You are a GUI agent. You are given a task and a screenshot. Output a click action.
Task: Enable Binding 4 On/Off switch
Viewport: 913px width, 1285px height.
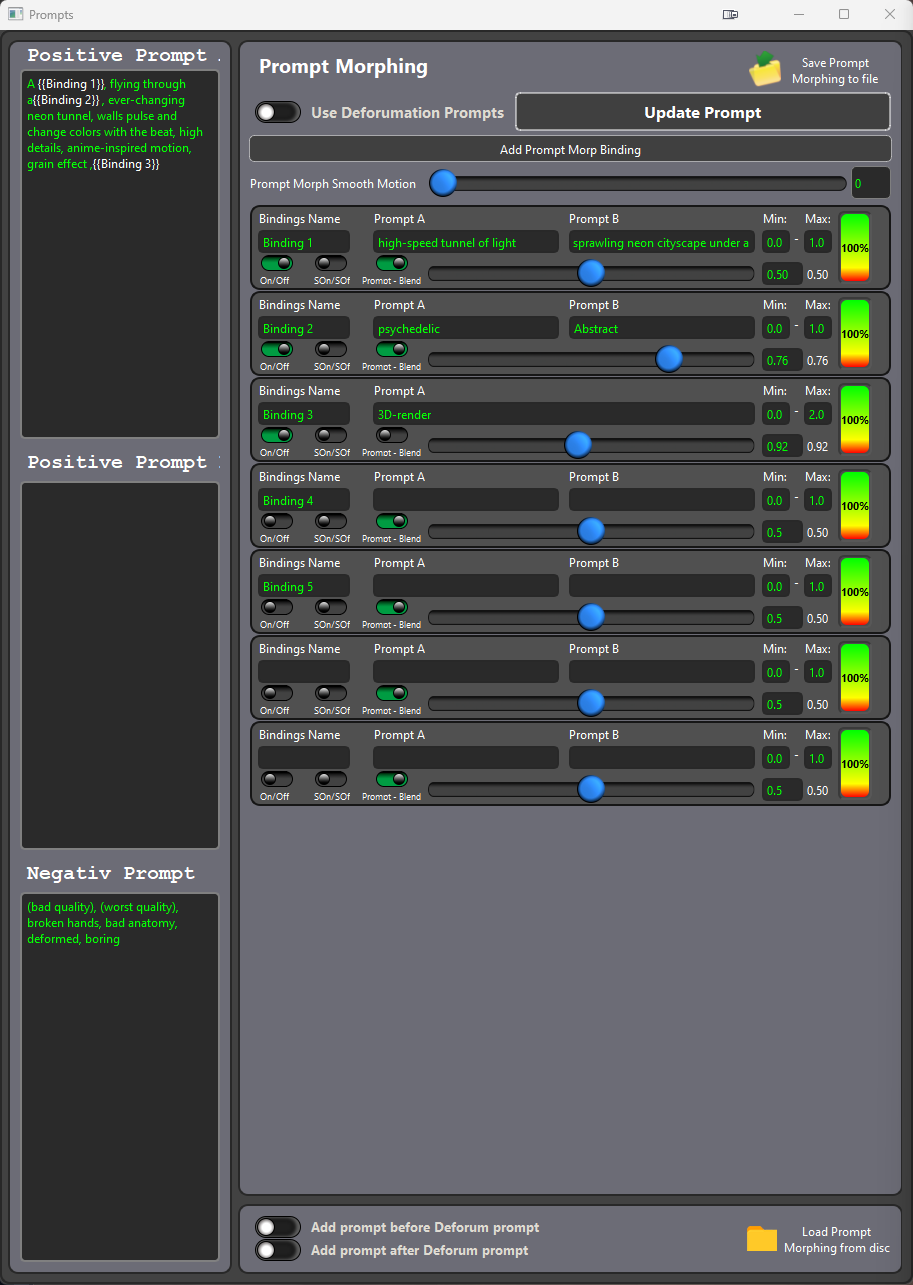(277, 521)
